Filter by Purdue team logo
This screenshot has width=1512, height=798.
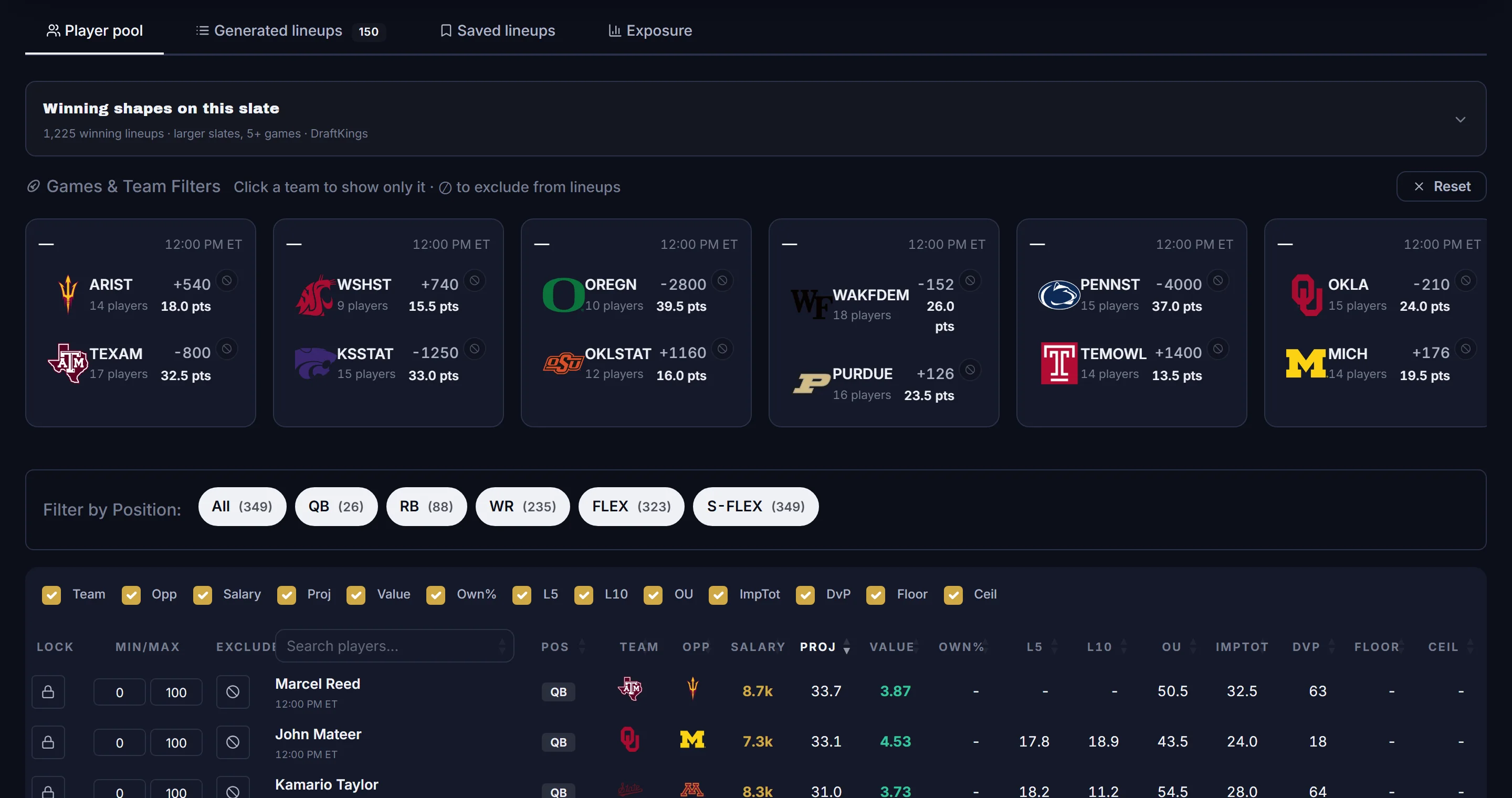tap(811, 384)
